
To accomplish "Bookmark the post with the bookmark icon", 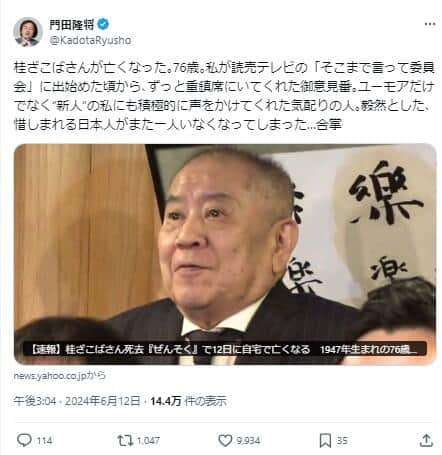I will (325, 441).
